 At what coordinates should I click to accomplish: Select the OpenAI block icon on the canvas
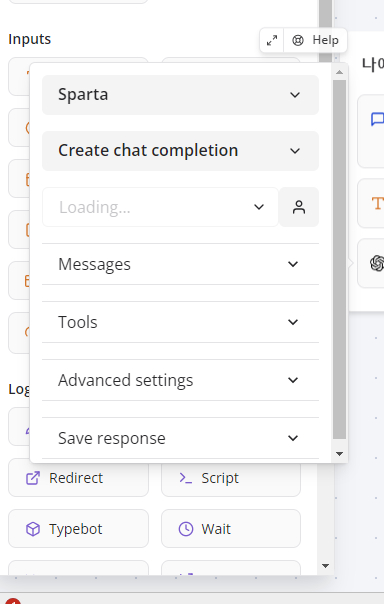(x=377, y=263)
